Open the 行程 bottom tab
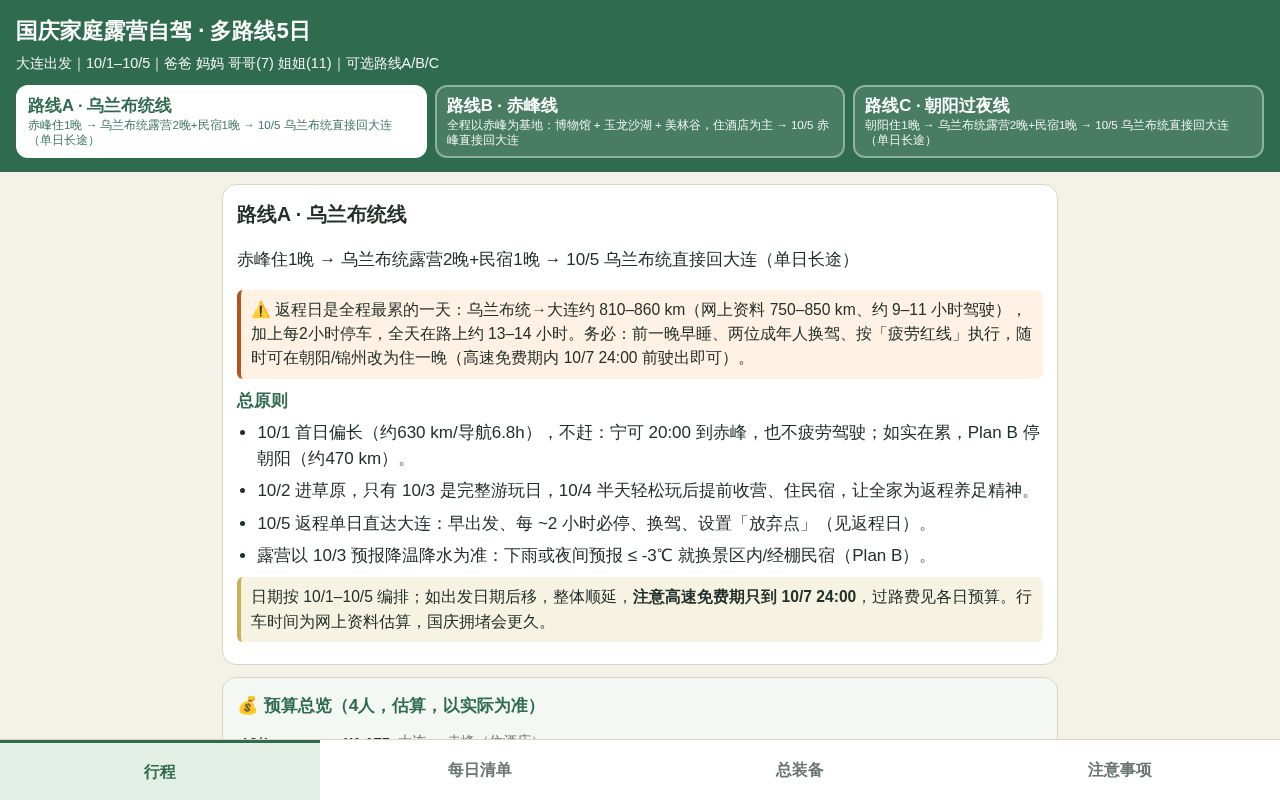1280x800 pixels. pyautogui.click(x=160, y=771)
